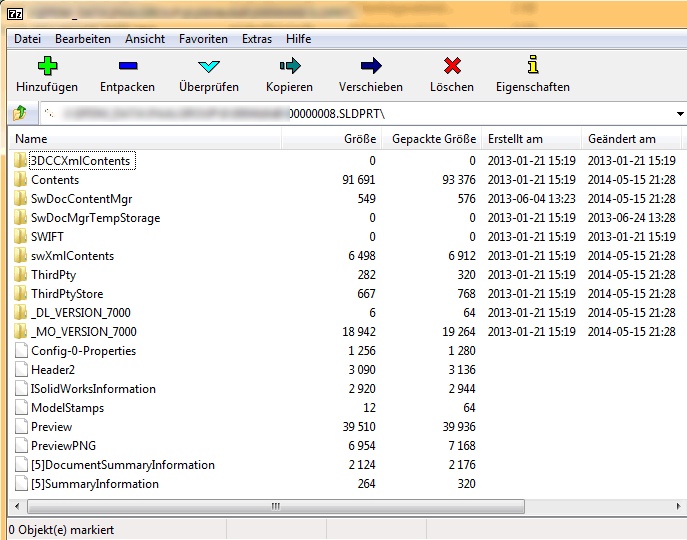Image resolution: width=687 pixels, height=540 pixels.
Task: Click folder icon of SwDocMgrTempStorage
Action: [x=20, y=217]
